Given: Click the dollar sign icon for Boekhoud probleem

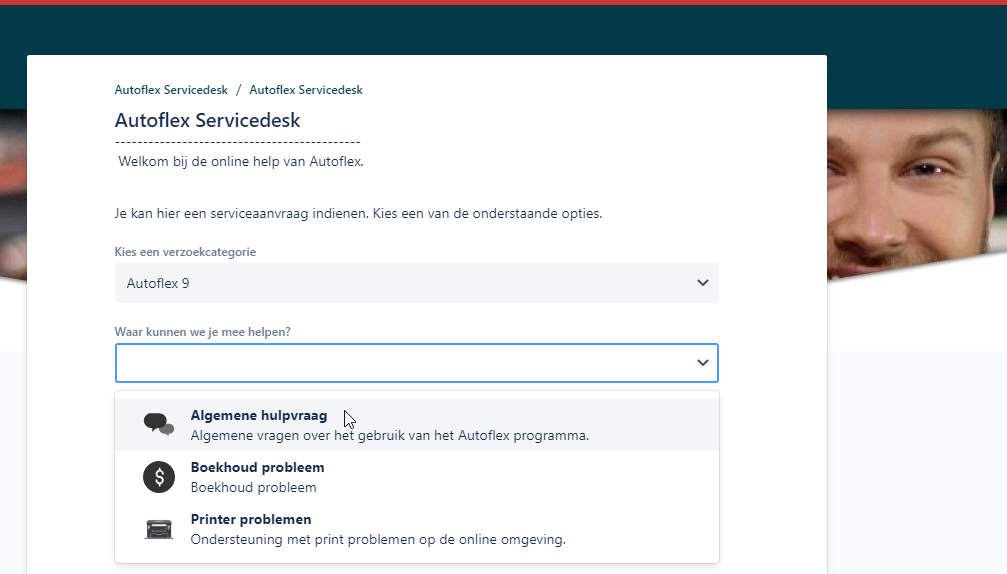Looking at the screenshot, I should tap(158, 477).
